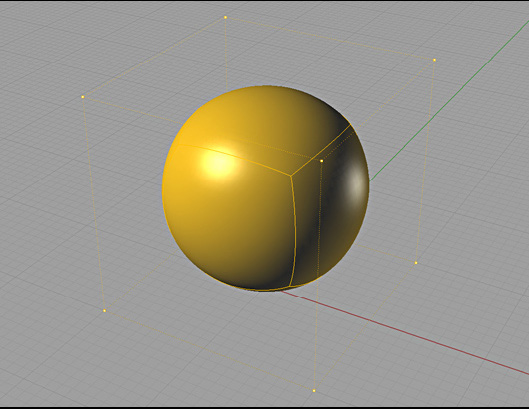This screenshot has width=529, height=409.
Task: Select cage control point at top-left corner
Action: pyautogui.click(x=83, y=97)
